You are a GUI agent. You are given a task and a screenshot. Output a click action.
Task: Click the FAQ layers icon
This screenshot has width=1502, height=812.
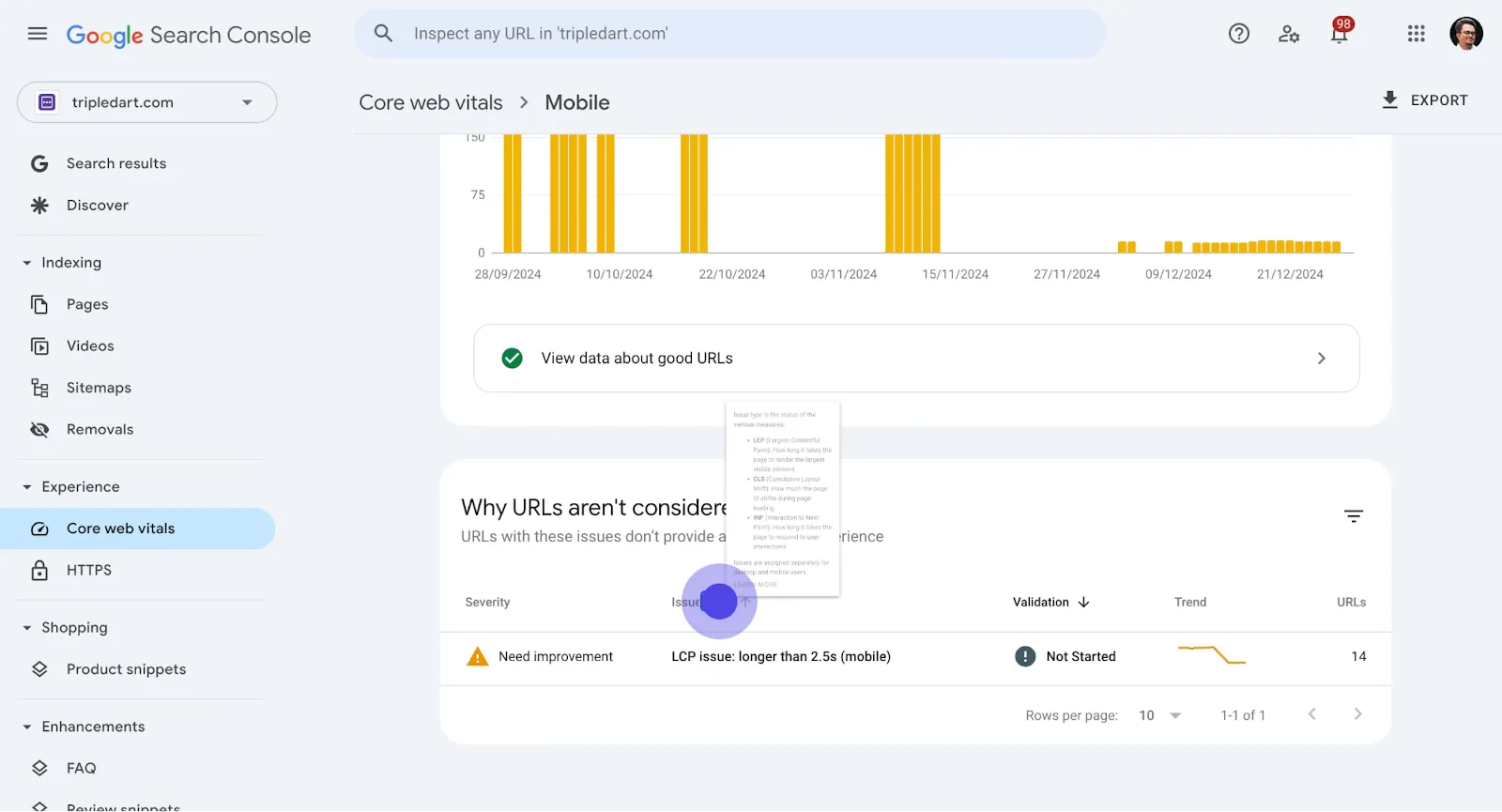tap(39, 769)
